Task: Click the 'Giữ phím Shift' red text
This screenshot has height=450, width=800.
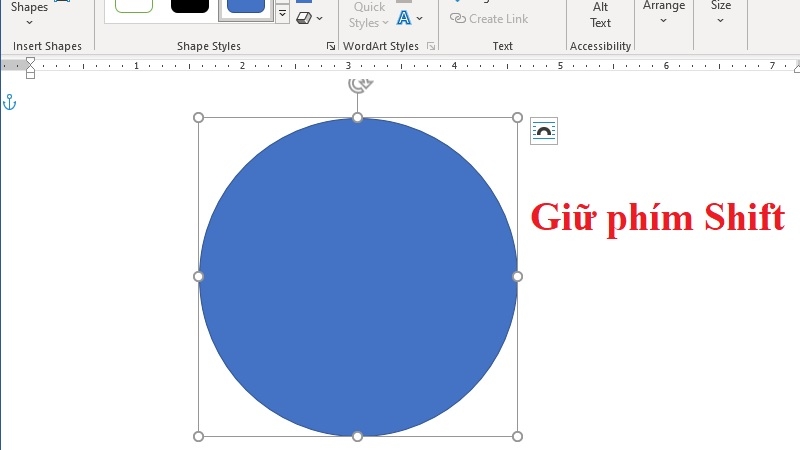Action: click(658, 218)
